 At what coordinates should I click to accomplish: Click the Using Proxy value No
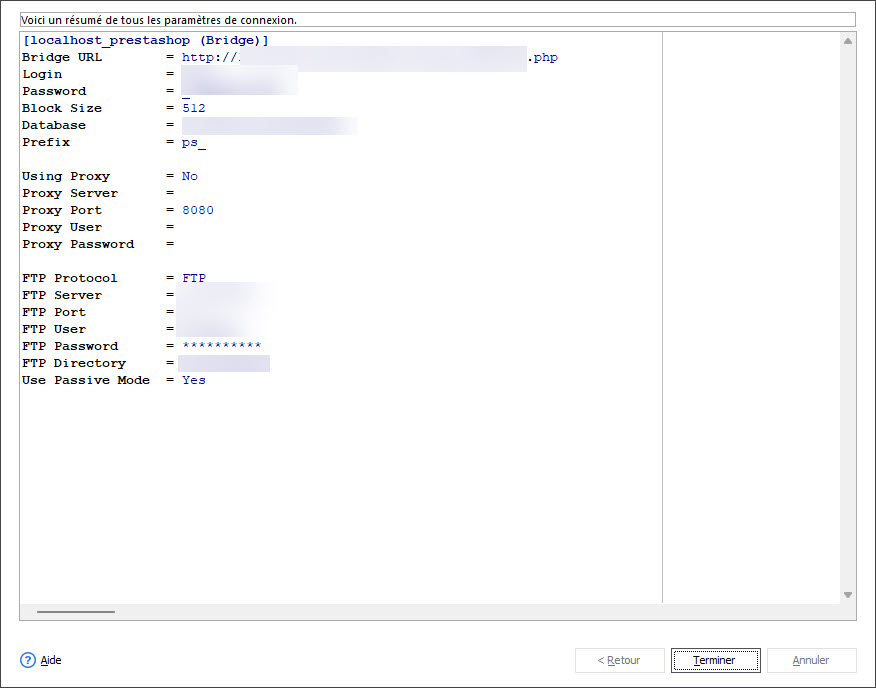(190, 176)
